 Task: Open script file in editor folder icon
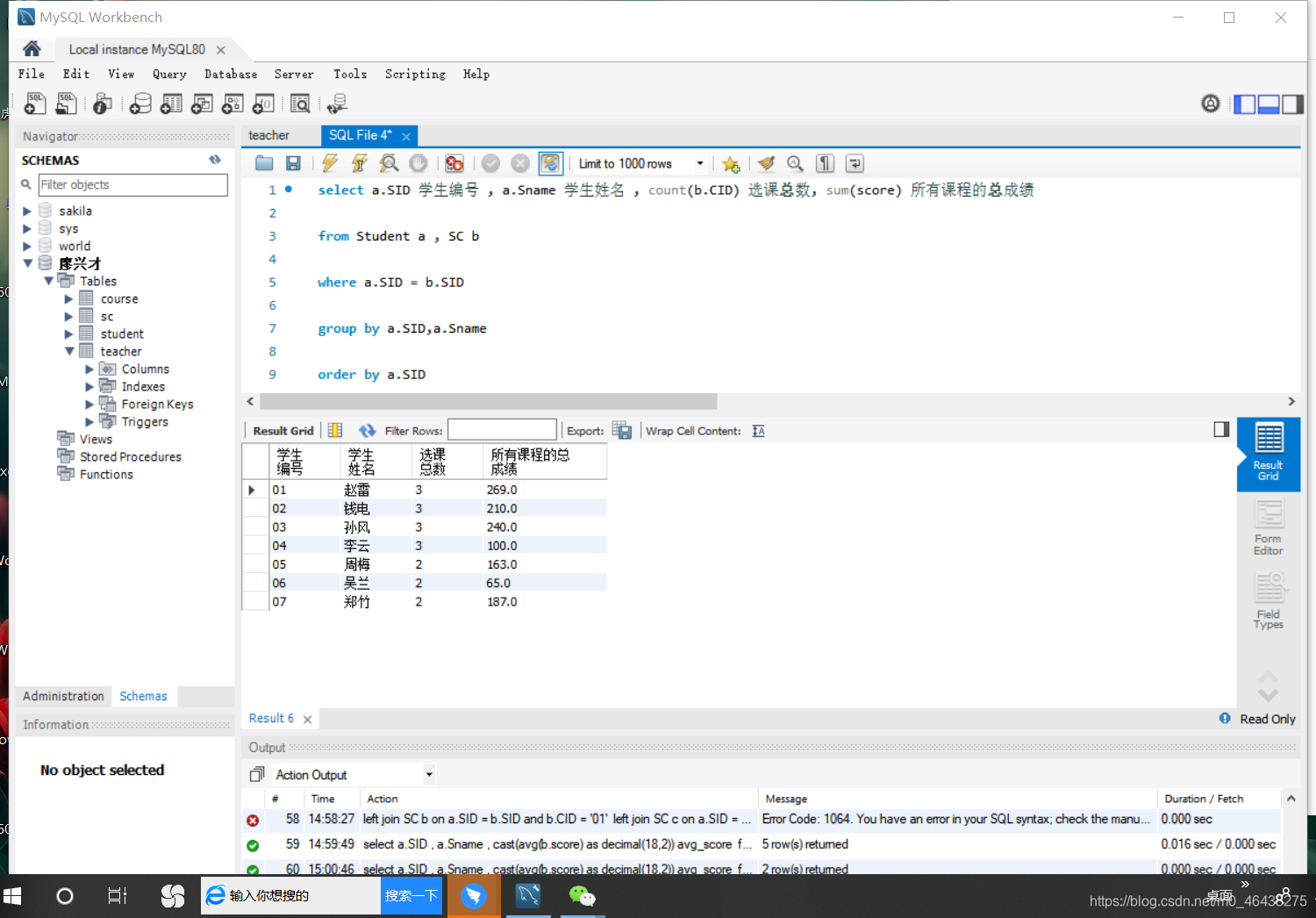264,163
